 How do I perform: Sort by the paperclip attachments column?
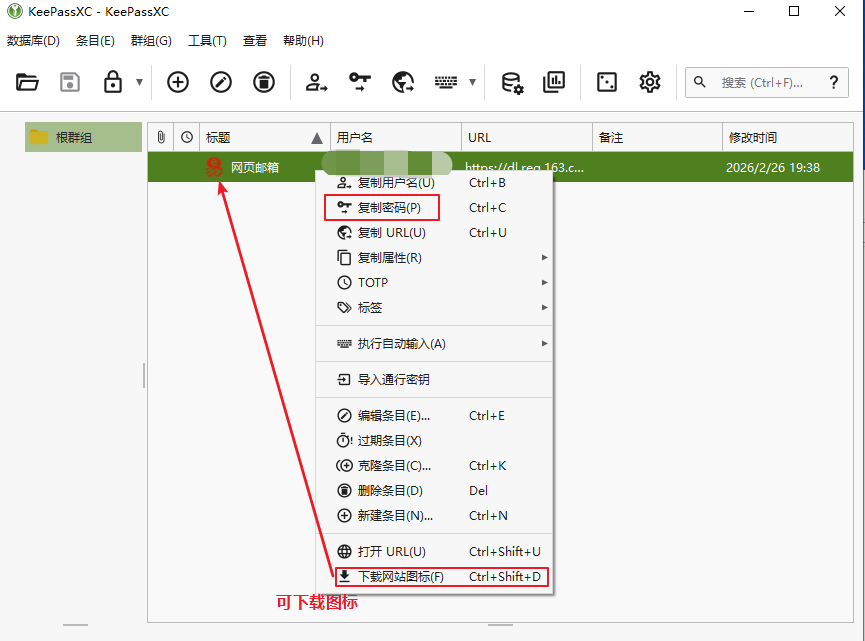161,137
